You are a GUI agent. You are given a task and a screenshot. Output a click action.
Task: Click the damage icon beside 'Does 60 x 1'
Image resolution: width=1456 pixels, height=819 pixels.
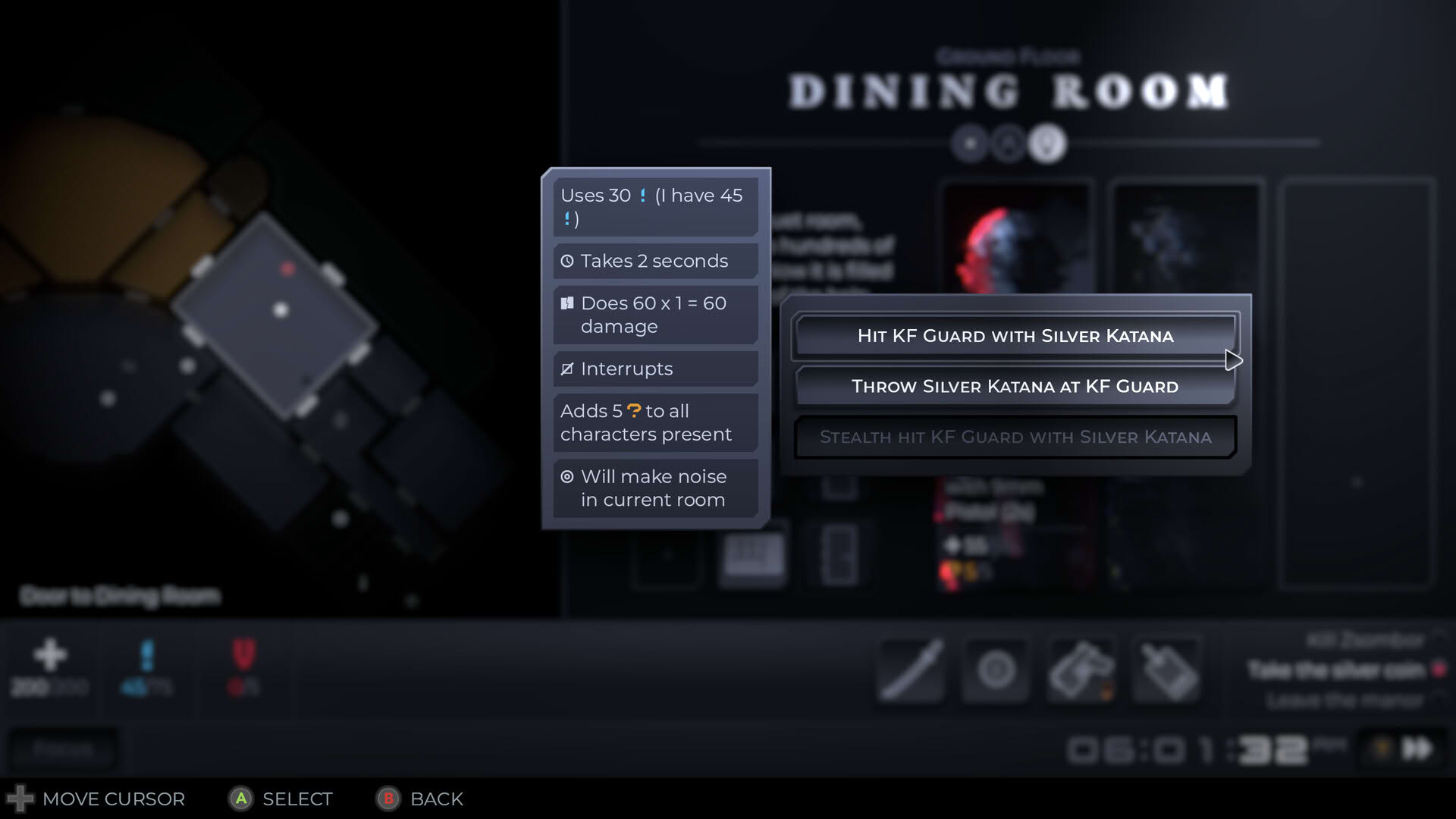point(567,303)
